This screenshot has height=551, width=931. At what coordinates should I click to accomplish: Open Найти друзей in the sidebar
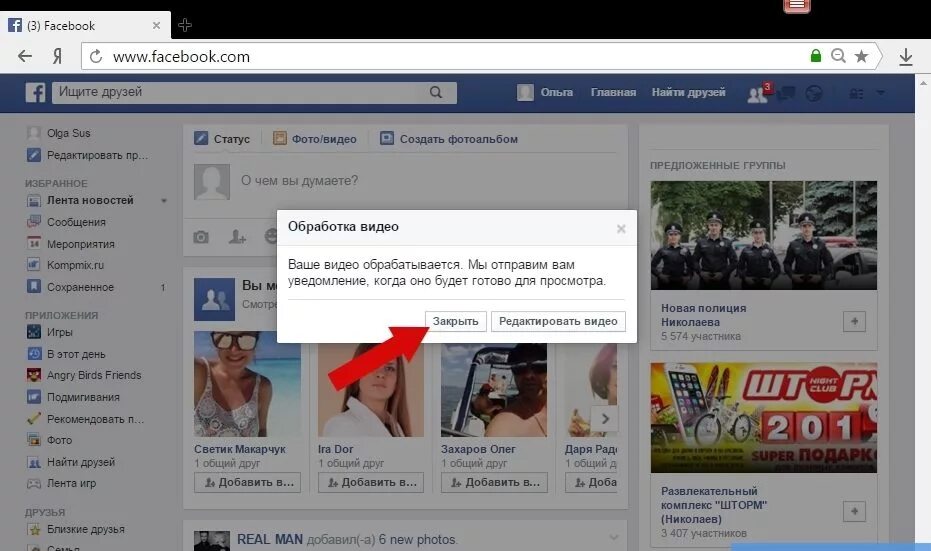click(x=81, y=463)
